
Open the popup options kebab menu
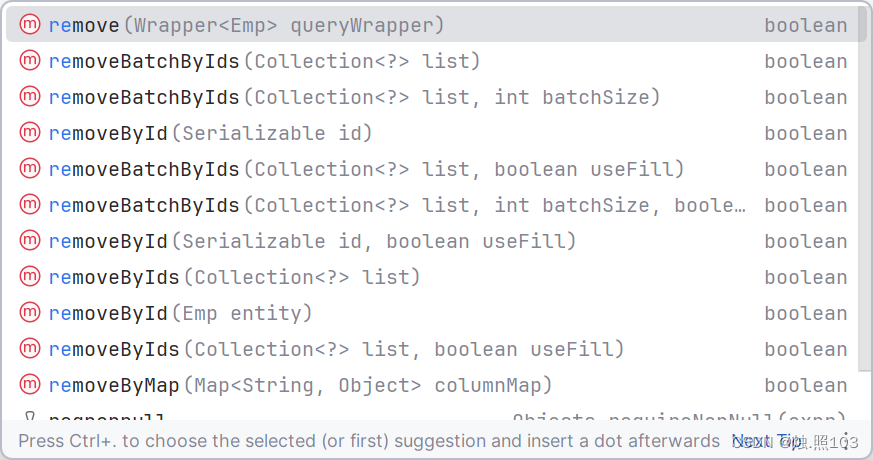coord(846,441)
